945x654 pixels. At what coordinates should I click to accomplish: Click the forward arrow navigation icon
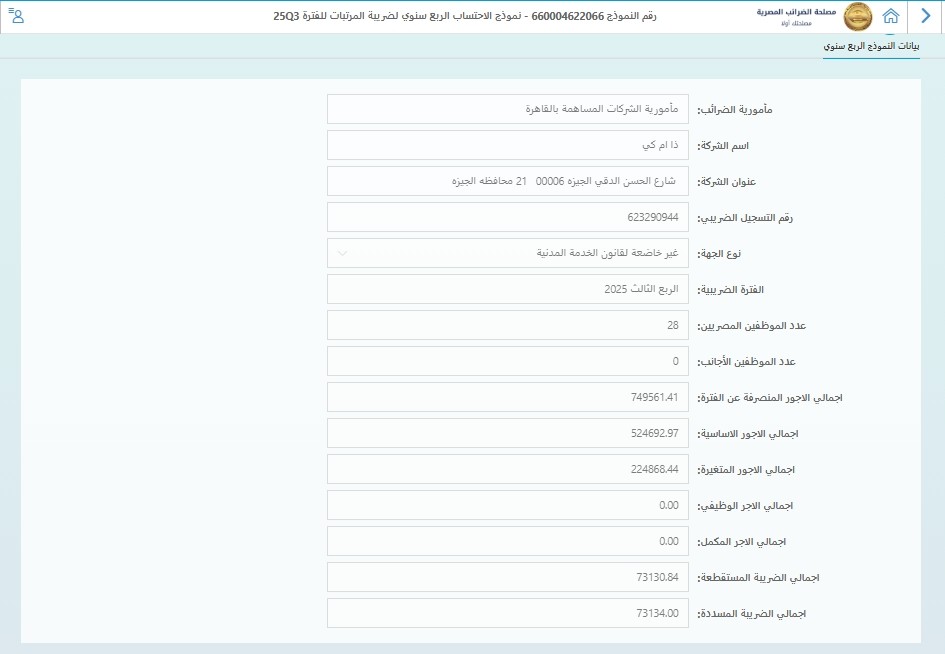pos(926,16)
